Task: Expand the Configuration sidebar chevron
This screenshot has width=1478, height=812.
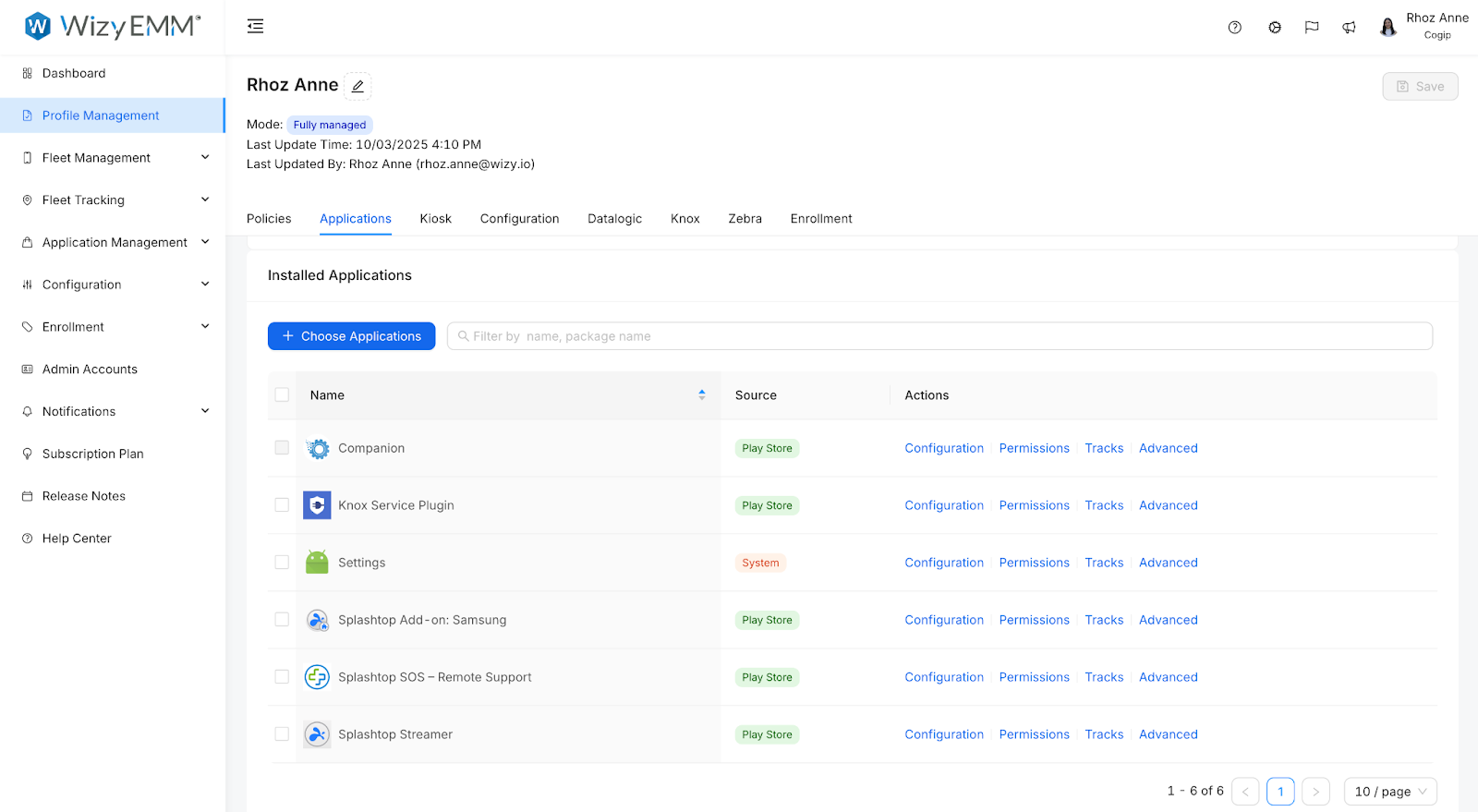Action: pyautogui.click(x=205, y=284)
